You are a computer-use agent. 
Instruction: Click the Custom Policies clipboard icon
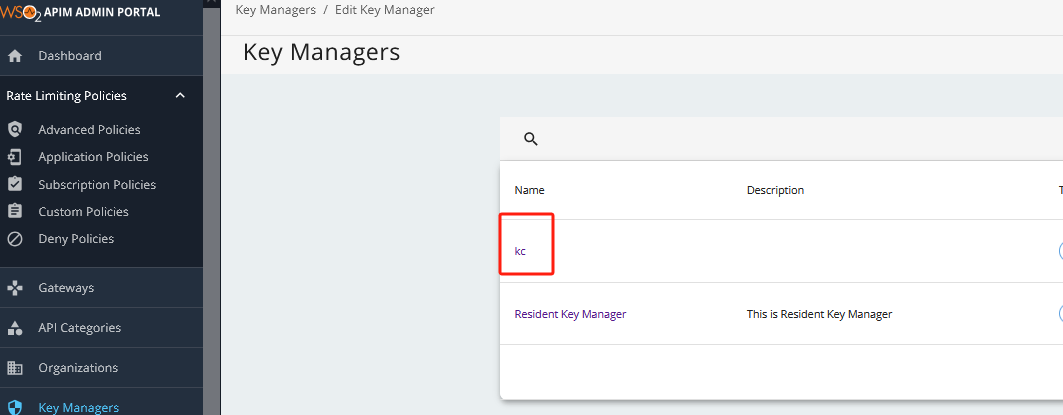point(14,212)
